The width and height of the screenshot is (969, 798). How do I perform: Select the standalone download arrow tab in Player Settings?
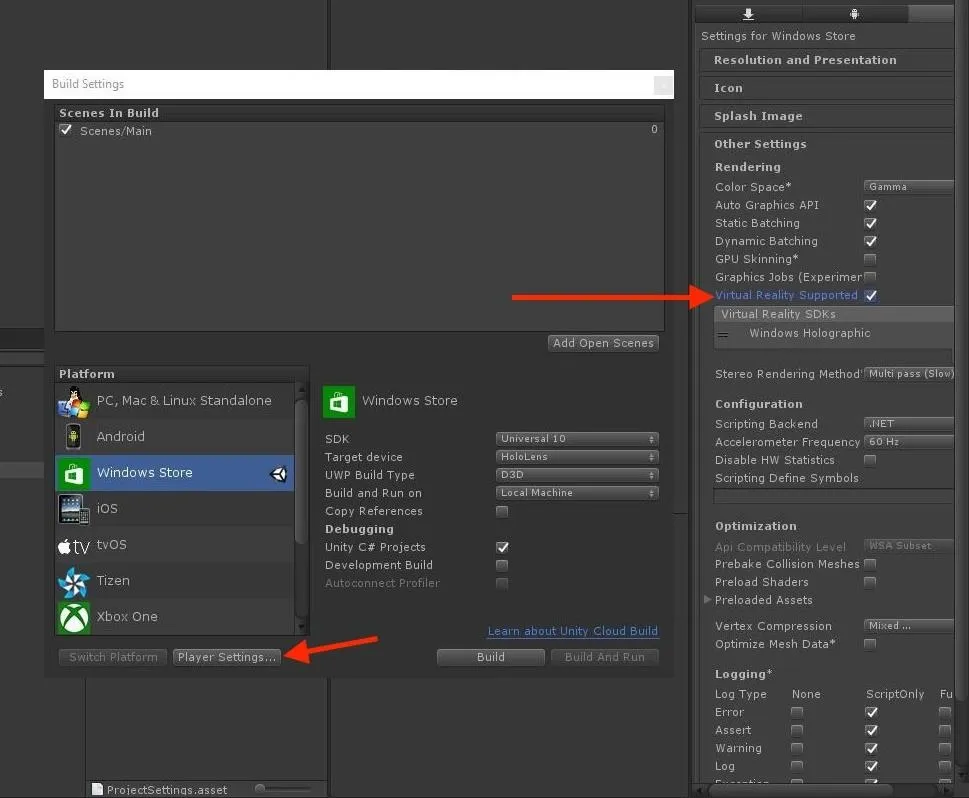[748, 14]
